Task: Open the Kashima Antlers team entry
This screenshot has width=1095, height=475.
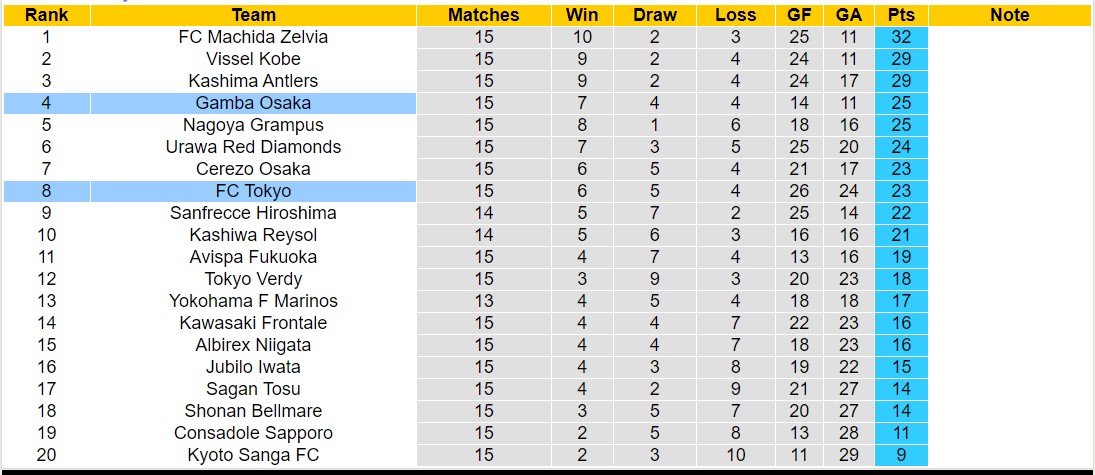Action: point(253,81)
